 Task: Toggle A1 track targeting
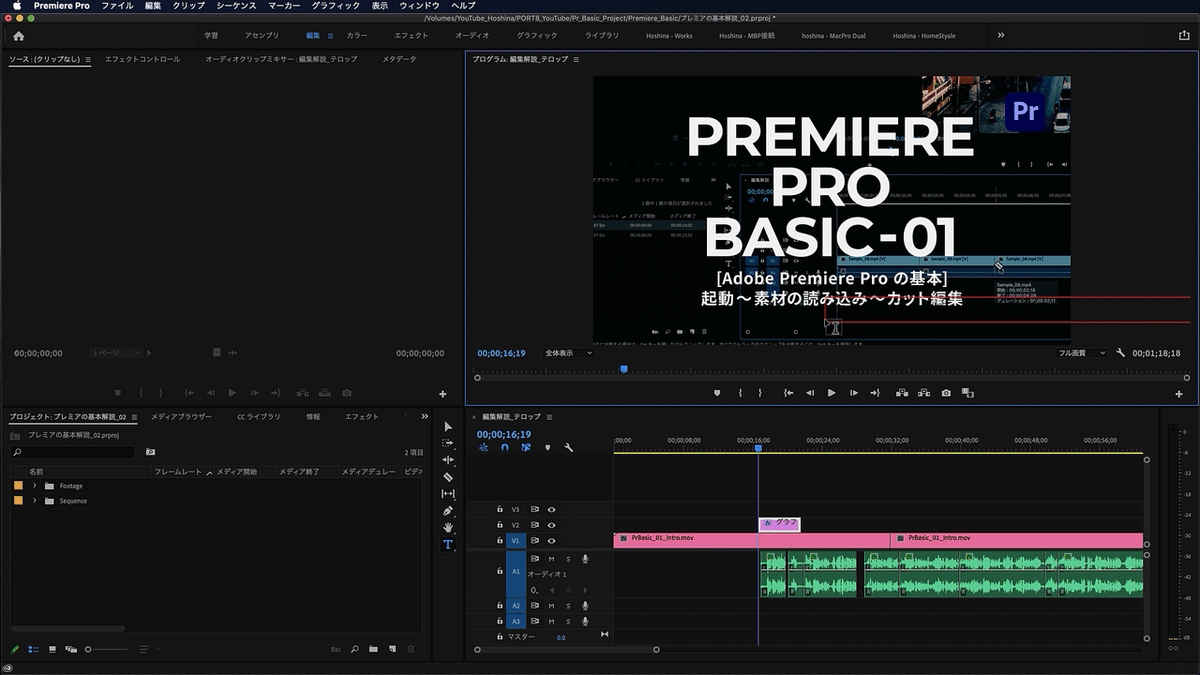pyautogui.click(x=516, y=572)
